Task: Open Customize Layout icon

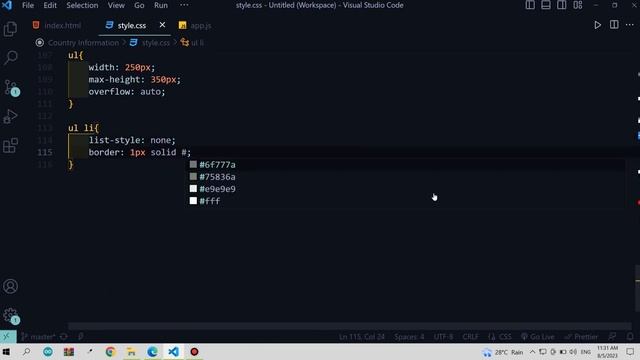Action: [x=578, y=5]
